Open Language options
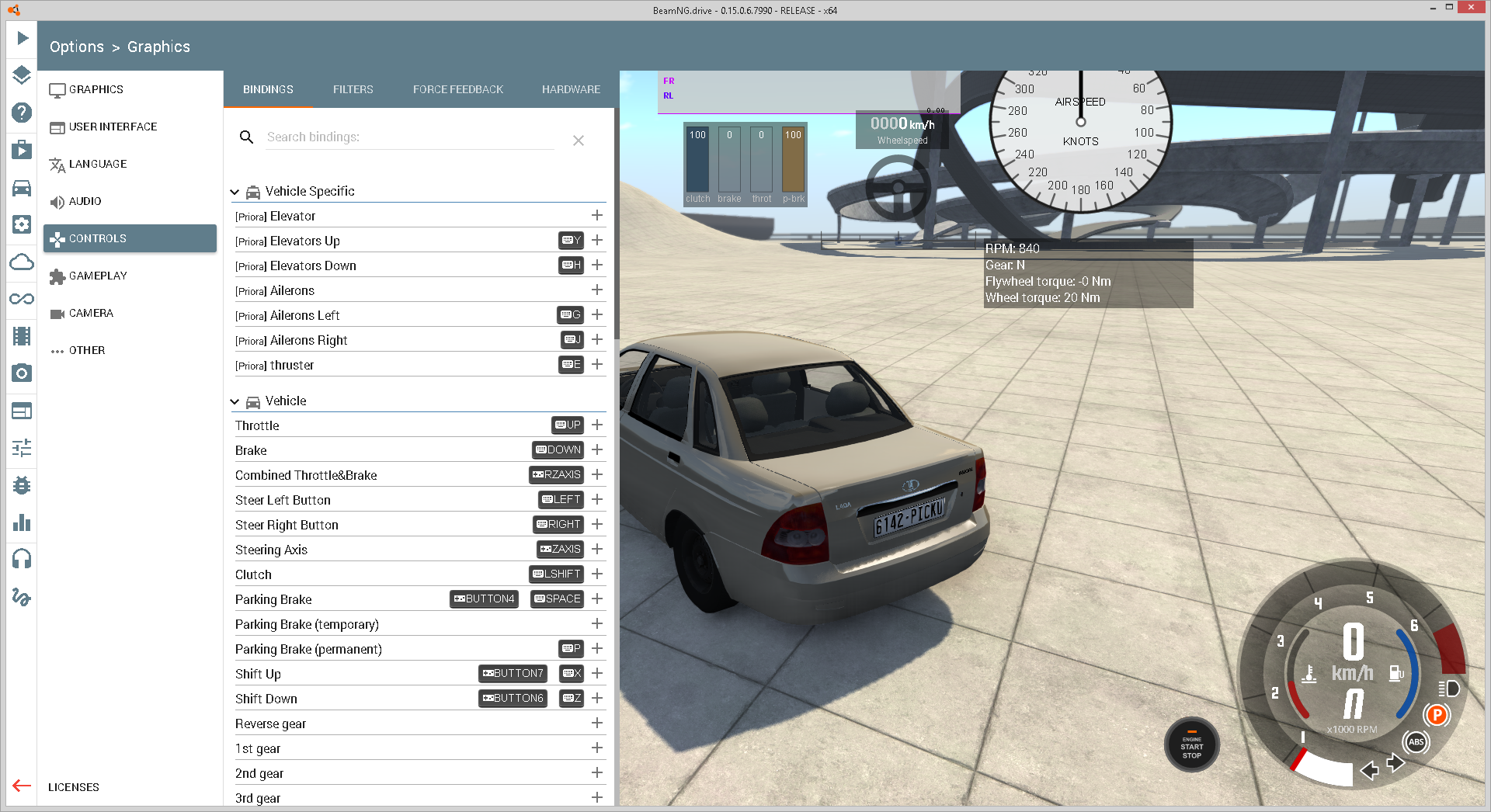 (x=130, y=164)
